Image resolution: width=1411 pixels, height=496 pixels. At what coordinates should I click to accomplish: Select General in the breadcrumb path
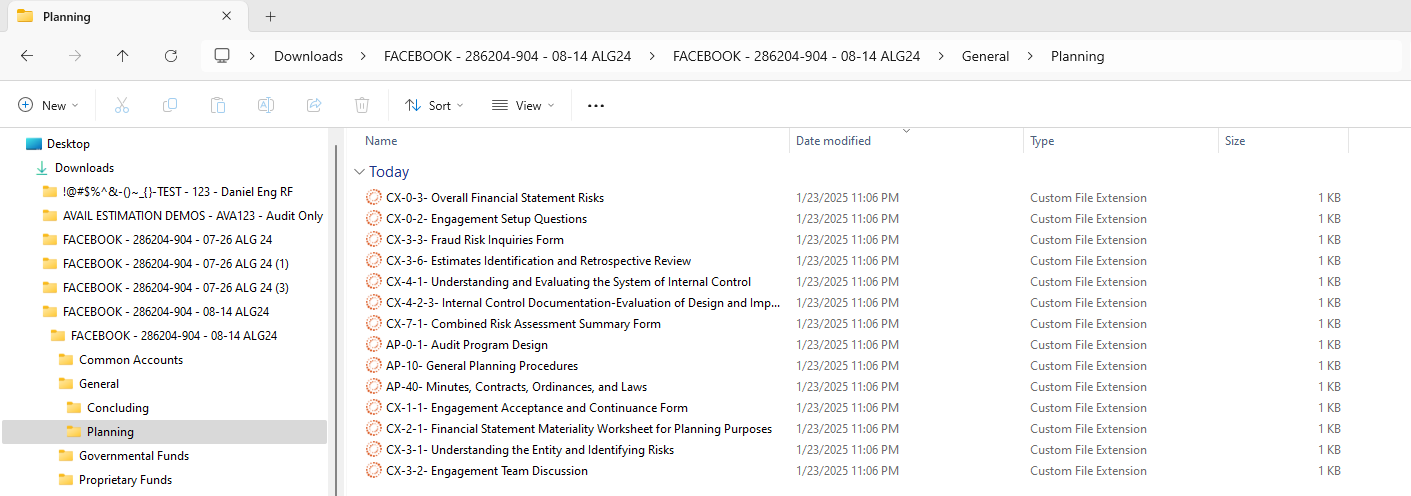click(985, 56)
